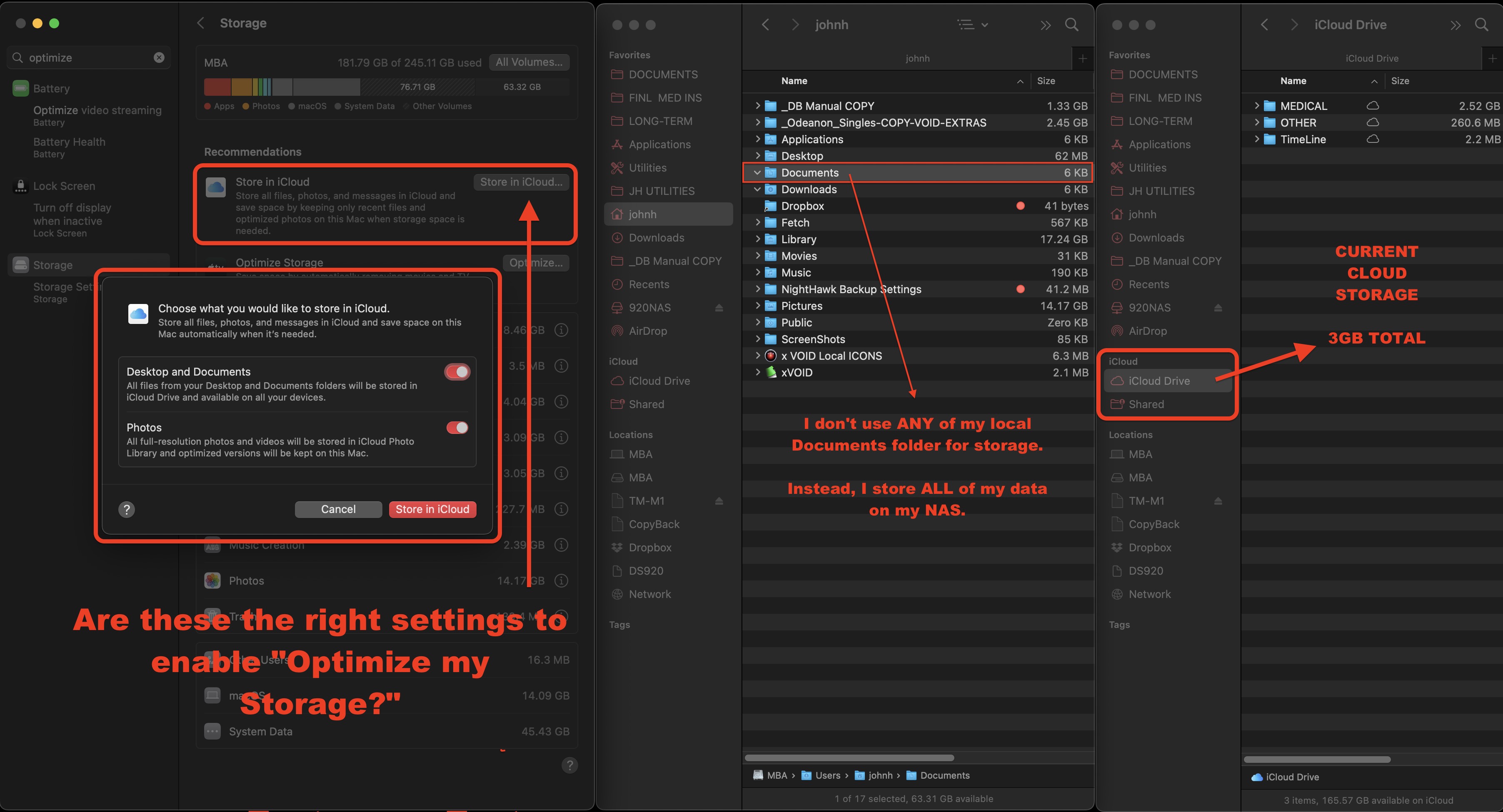The image size is (1503, 812).
Task: Expand the MEDICAL folder in iCloud Drive
Action: (1256, 106)
